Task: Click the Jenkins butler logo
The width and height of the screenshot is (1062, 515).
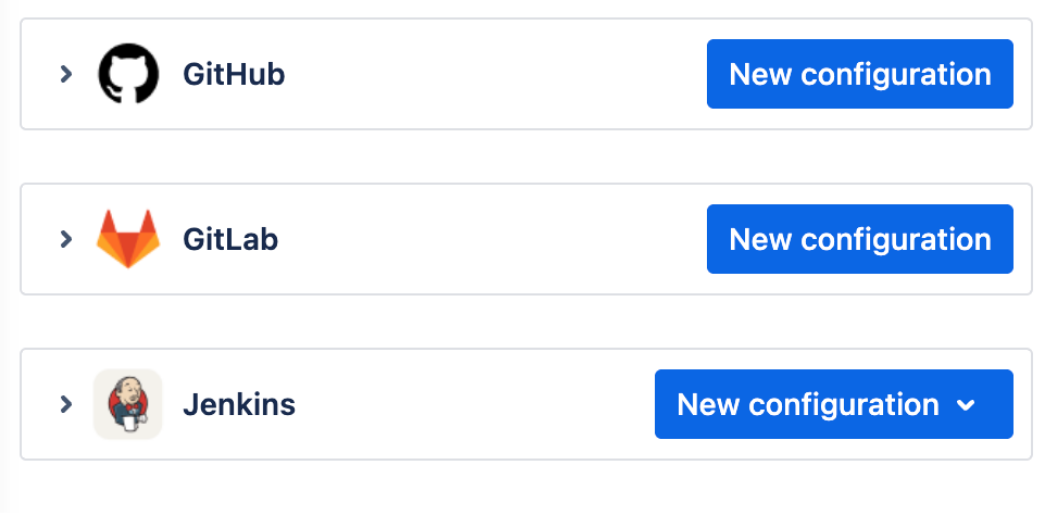Action: pos(128,404)
